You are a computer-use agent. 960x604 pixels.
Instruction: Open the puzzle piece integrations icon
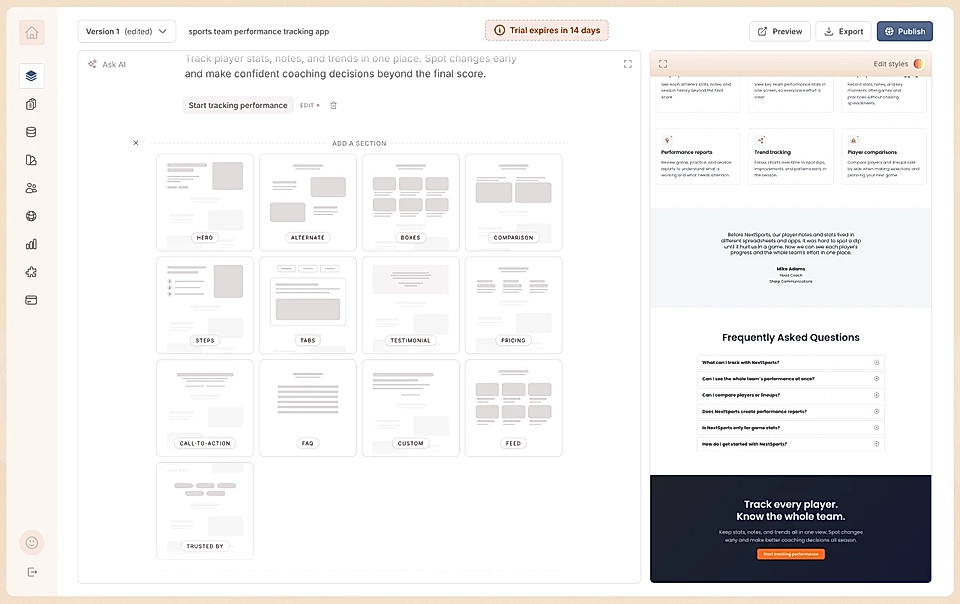click(31, 272)
